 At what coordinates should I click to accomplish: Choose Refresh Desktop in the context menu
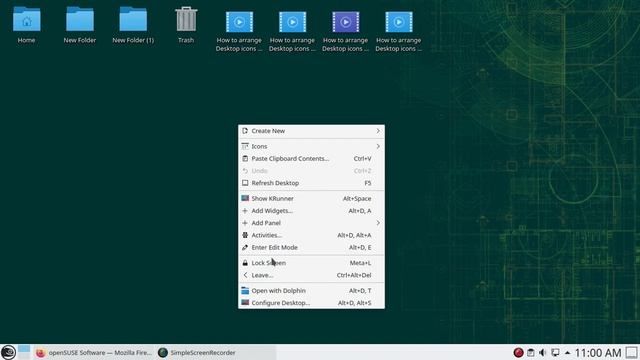[311, 183]
